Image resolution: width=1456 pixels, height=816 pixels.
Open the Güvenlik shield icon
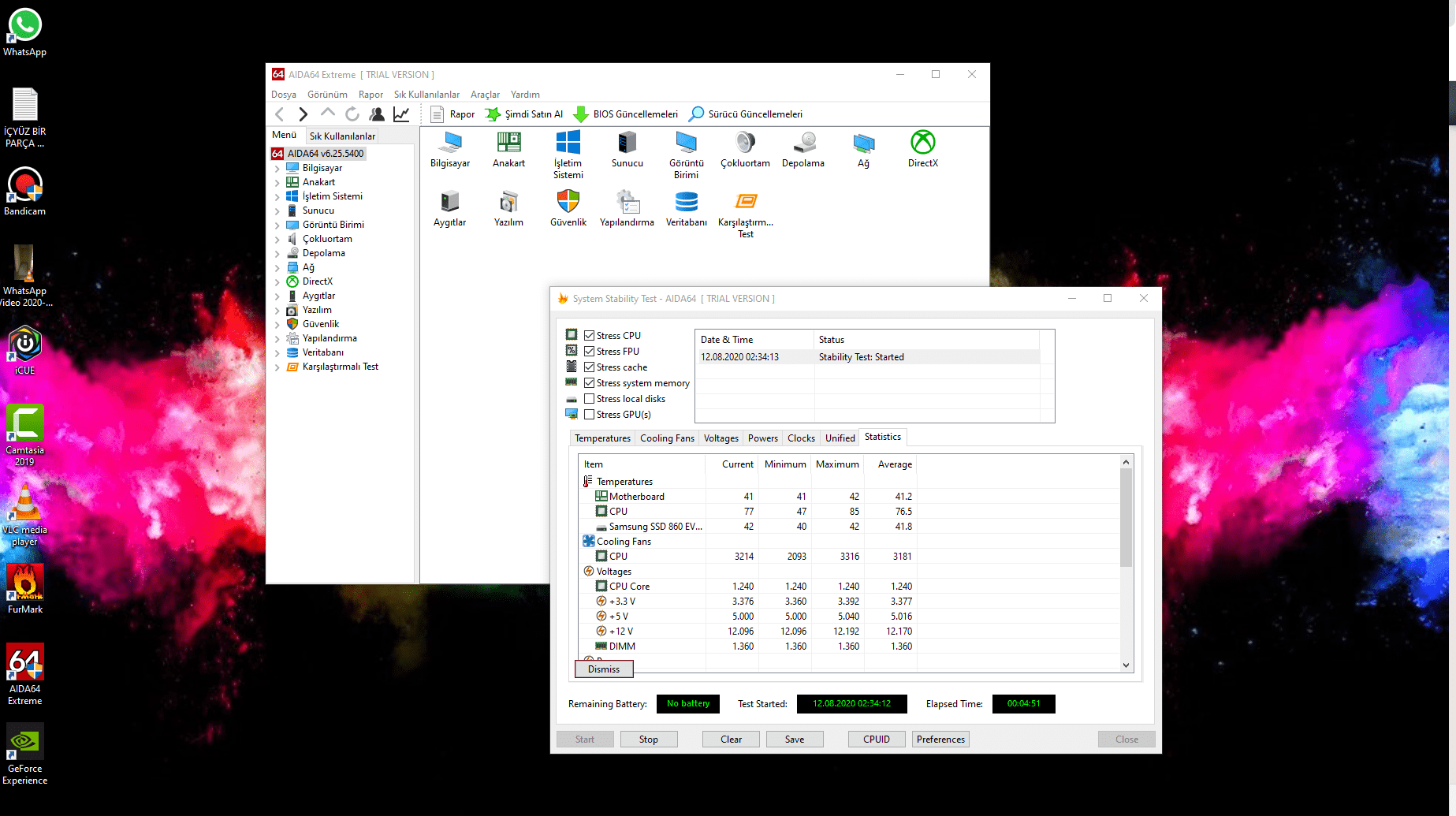click(x=568, y=209)
